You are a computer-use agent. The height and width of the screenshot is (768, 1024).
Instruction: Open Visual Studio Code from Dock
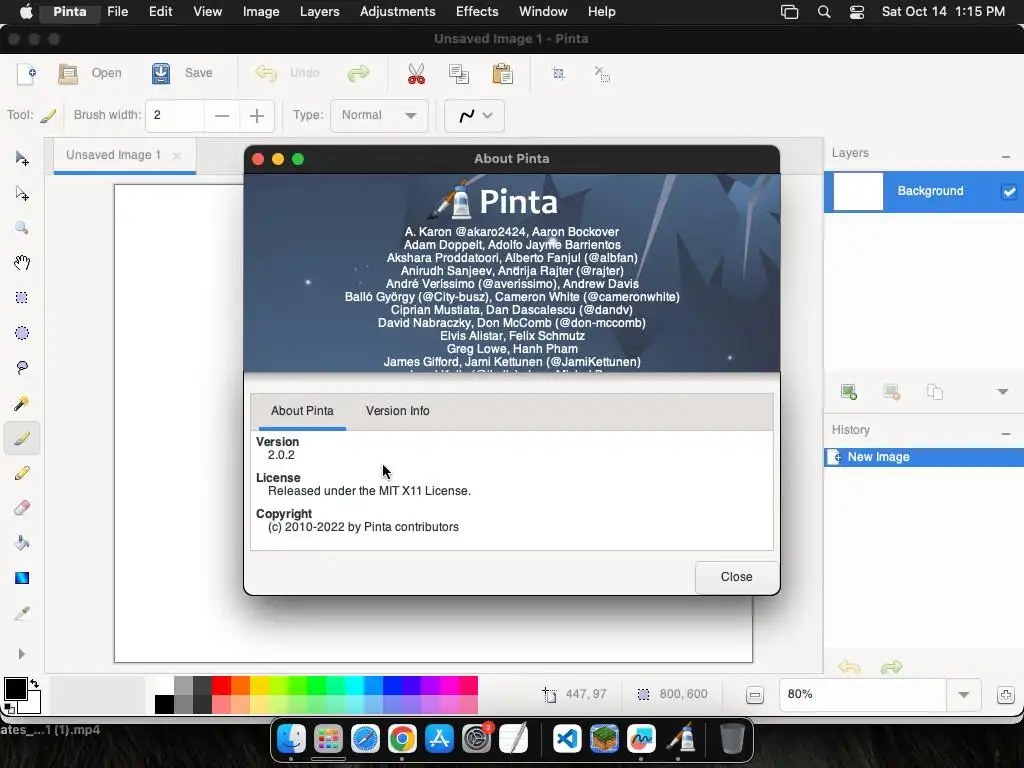[566, 739]
